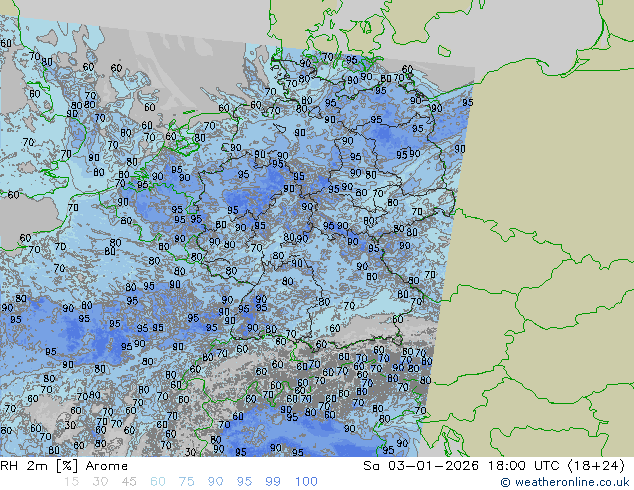Image resolution: width=634 pixels, height=490 pixels.
Task: Click legend value 95 in the bottom scale
Action: click(244, 482)
